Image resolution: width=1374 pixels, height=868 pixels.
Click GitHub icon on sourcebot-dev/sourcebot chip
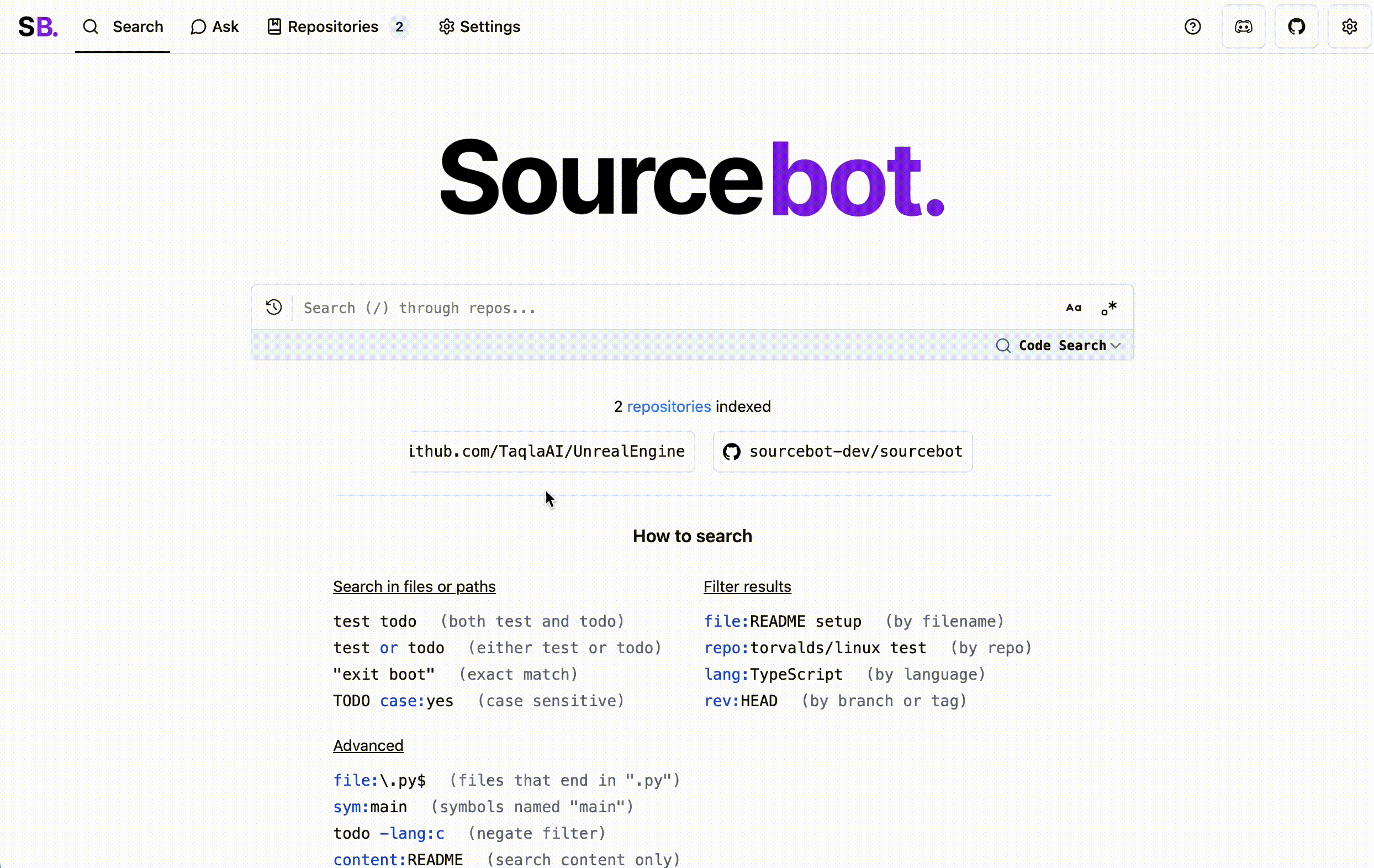tap(732, 452)
